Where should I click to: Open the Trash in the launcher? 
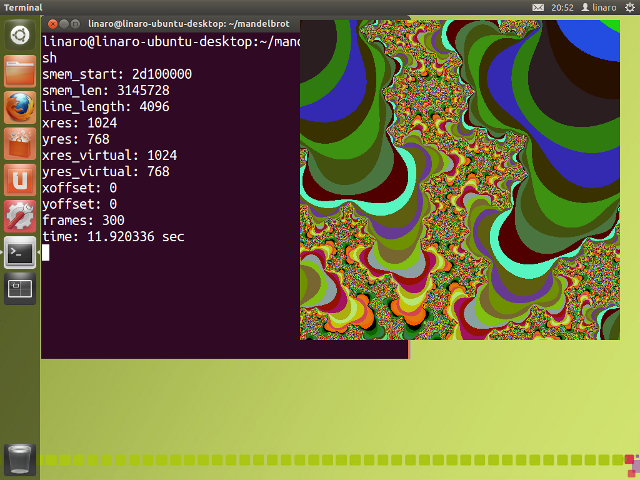20,458
